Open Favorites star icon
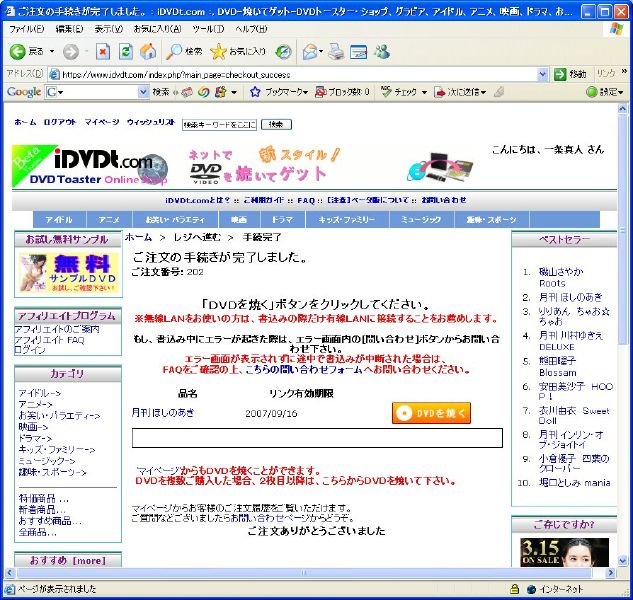Viewport: 633px width, 600px height. [218, 52]
